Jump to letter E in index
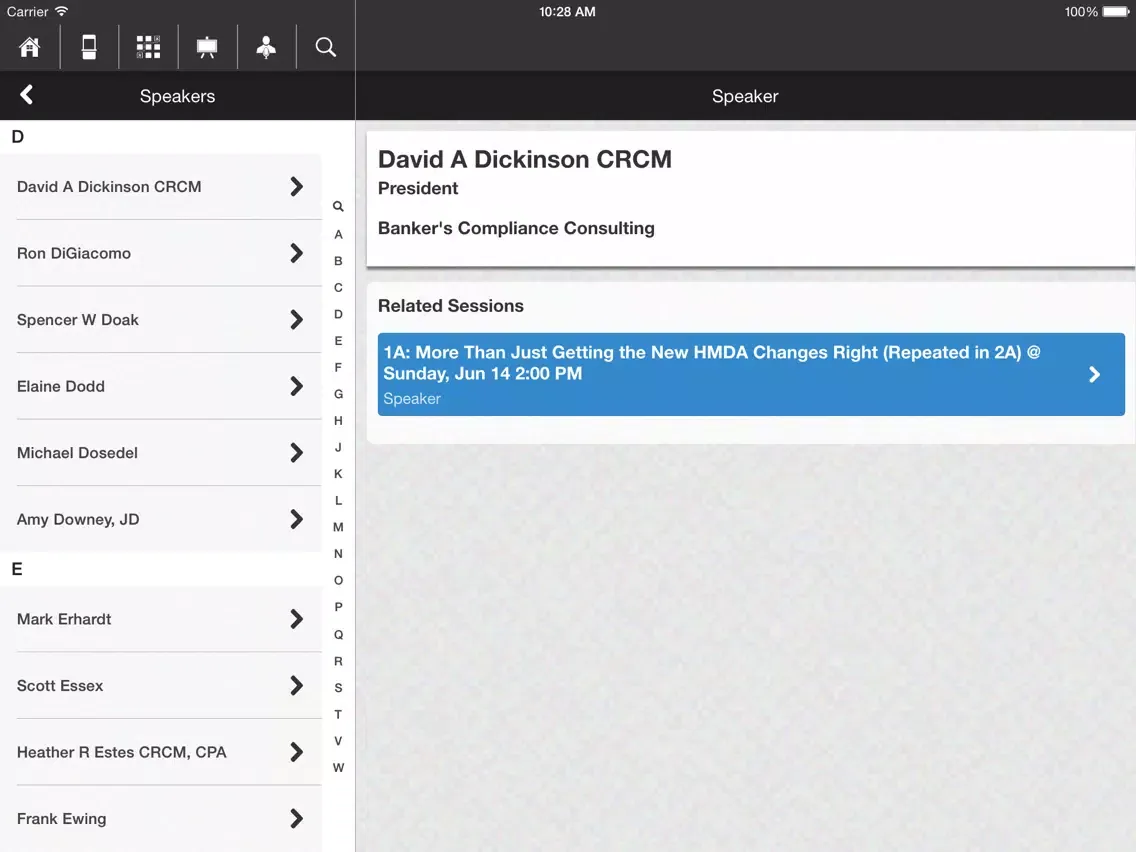1136x852 pixels. point(338,341)
